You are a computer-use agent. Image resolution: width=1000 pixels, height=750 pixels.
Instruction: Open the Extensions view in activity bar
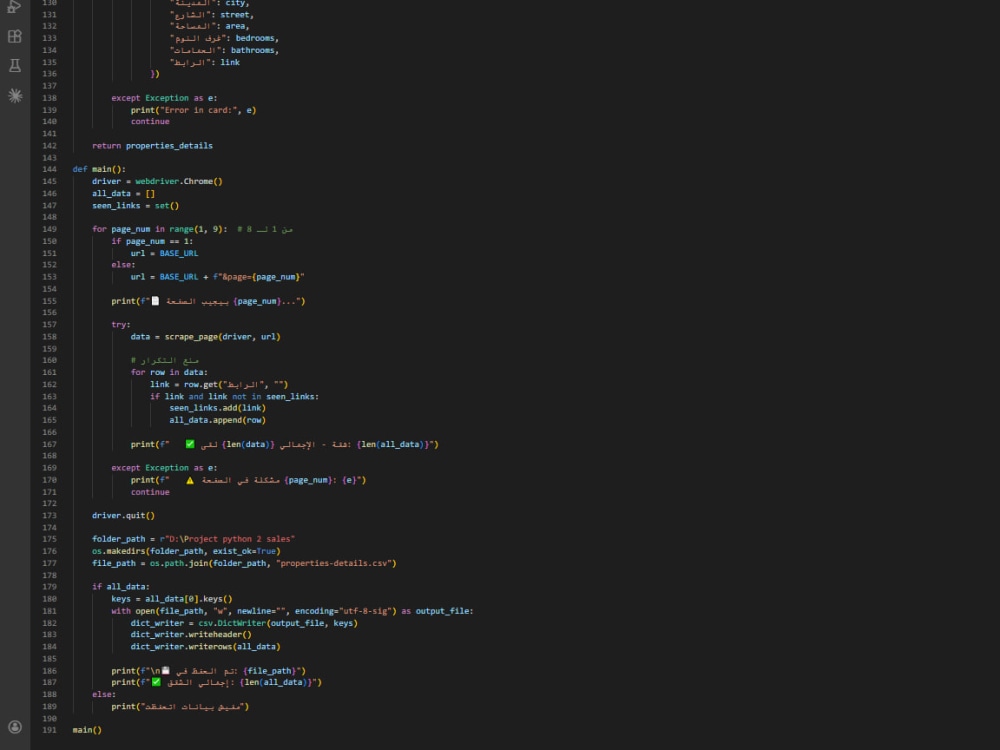15,36
